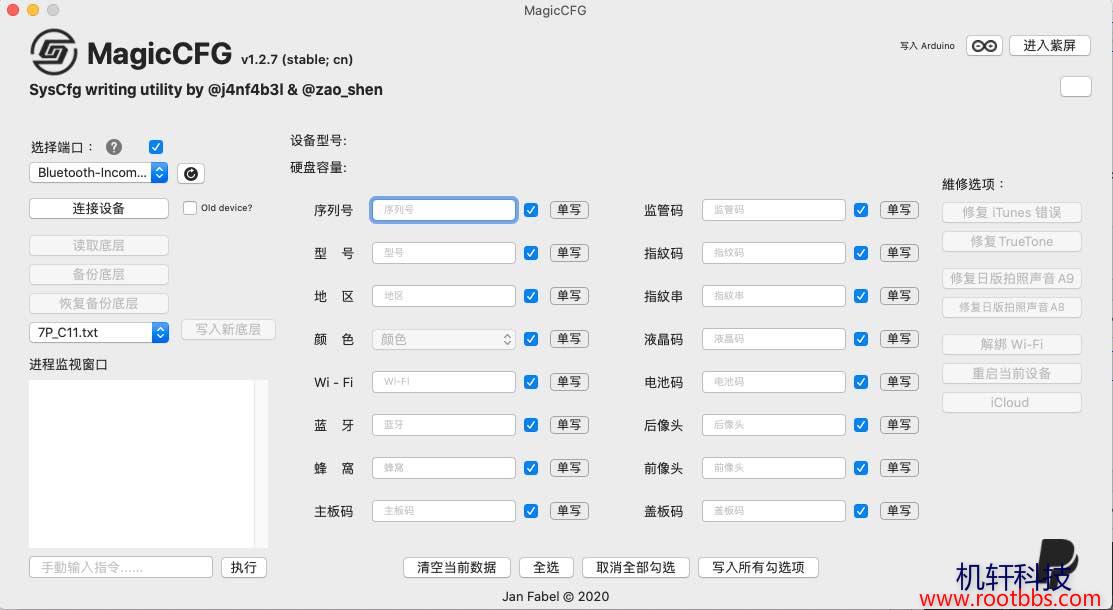
Task: Click inside the 进程监视窗口 log area
Action: [x=148, y=464]
